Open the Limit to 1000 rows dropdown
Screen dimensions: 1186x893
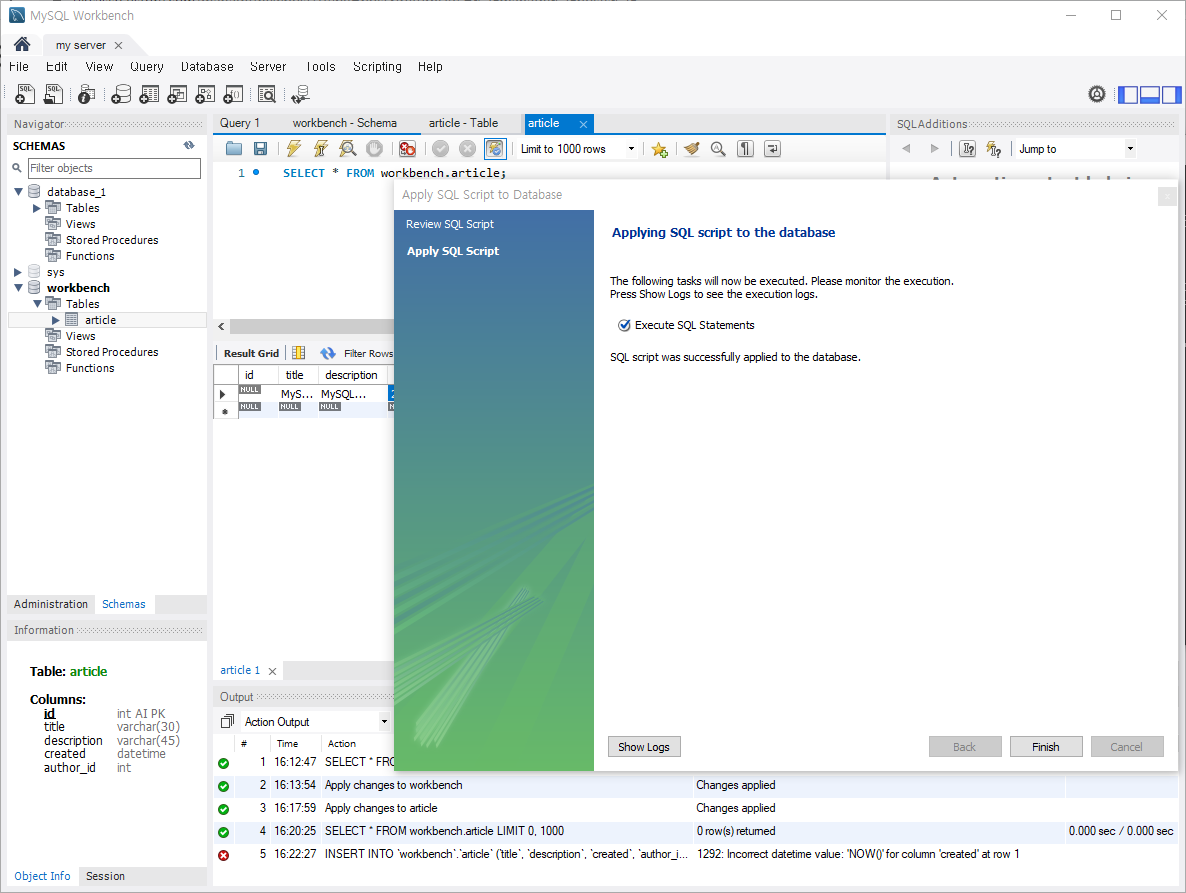point(631,149)
